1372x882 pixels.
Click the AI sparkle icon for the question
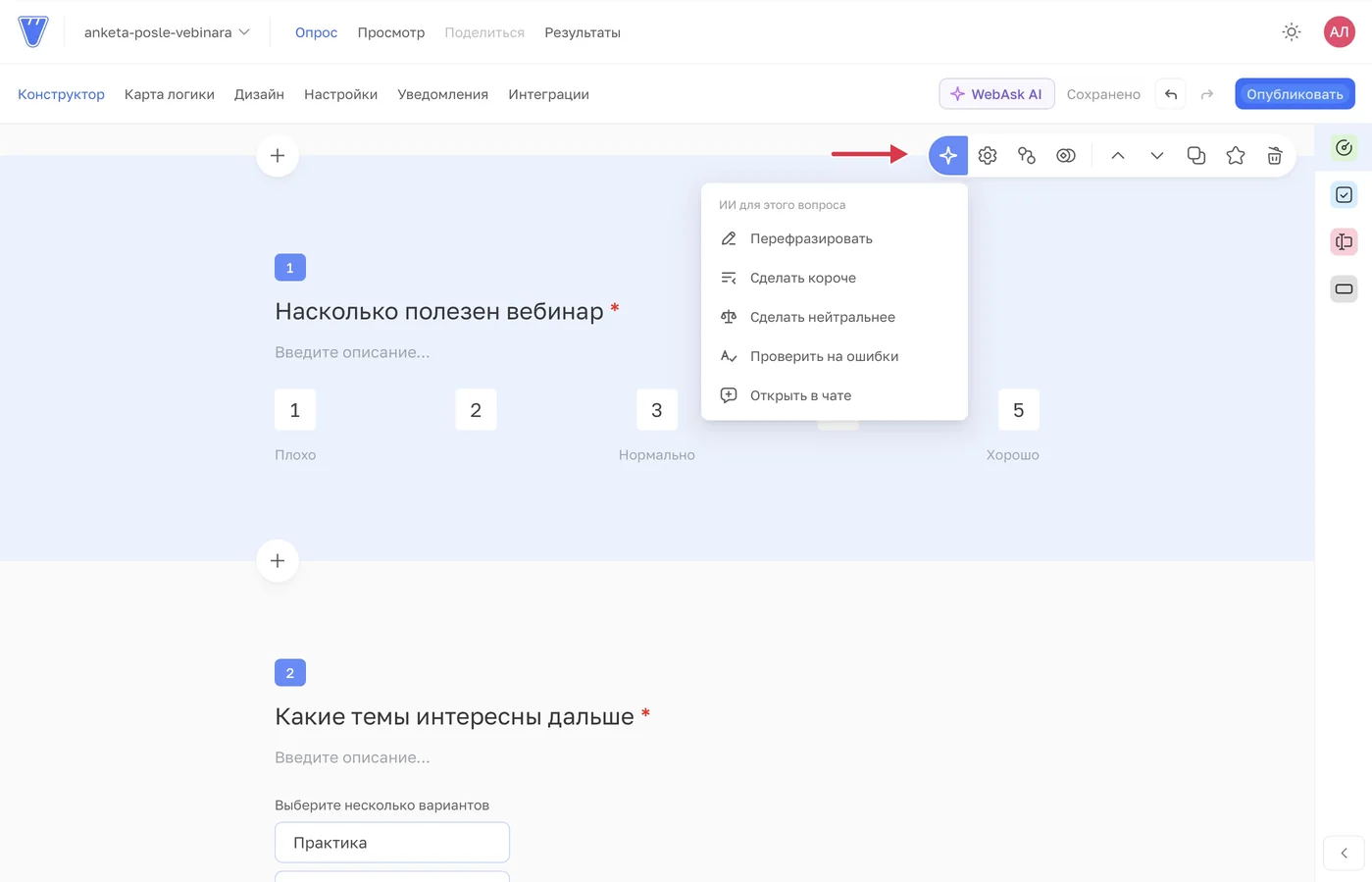948,155
